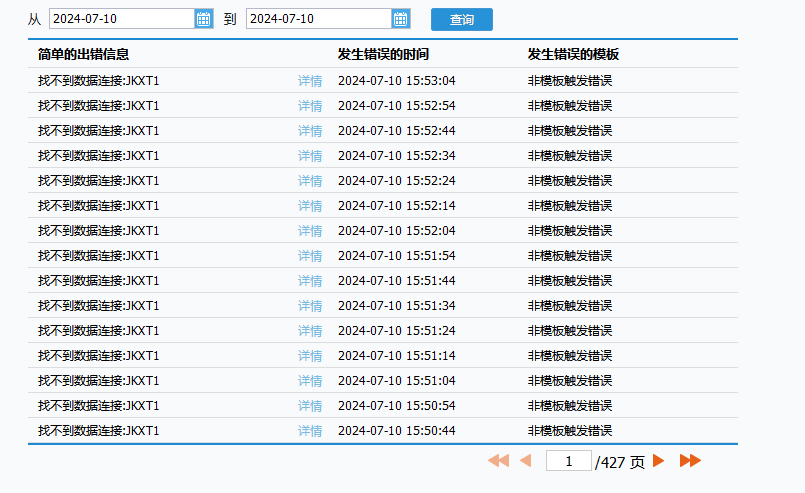This screenshot has width=805, height=493.
Task: Click the 查询 query button
Action: [462, 20]
